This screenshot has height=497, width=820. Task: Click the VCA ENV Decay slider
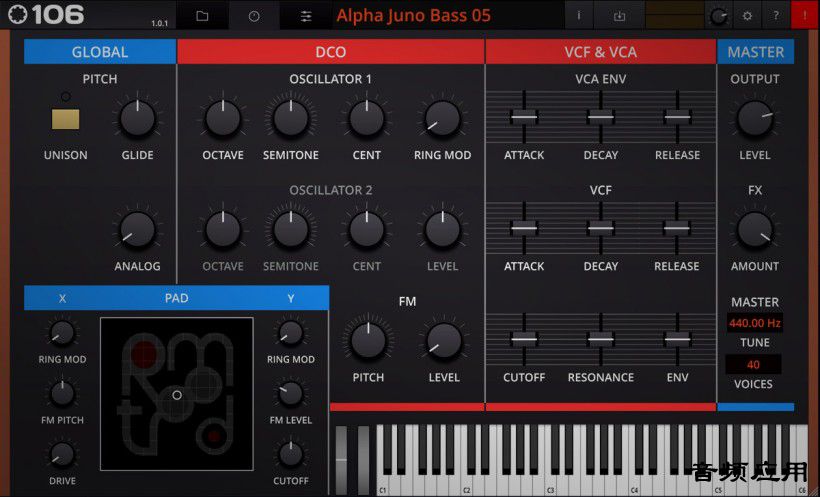[x=600, y=117]
